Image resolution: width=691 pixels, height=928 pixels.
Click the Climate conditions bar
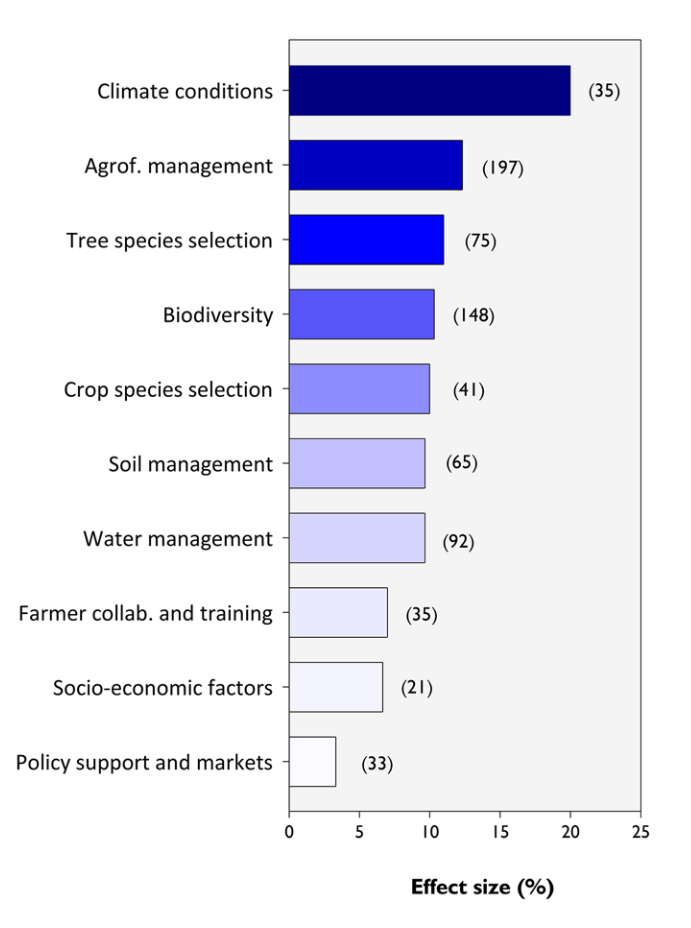pyautogui.click(x=429, y=91)
